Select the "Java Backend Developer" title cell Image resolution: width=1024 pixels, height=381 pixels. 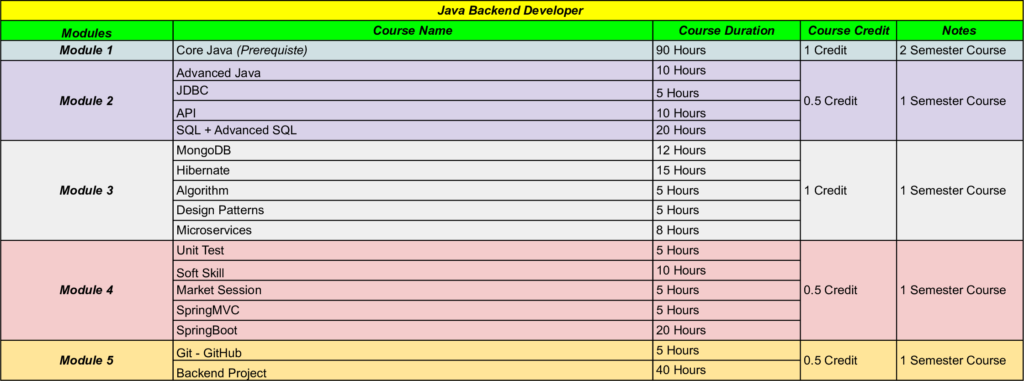[x=511, y=10]
